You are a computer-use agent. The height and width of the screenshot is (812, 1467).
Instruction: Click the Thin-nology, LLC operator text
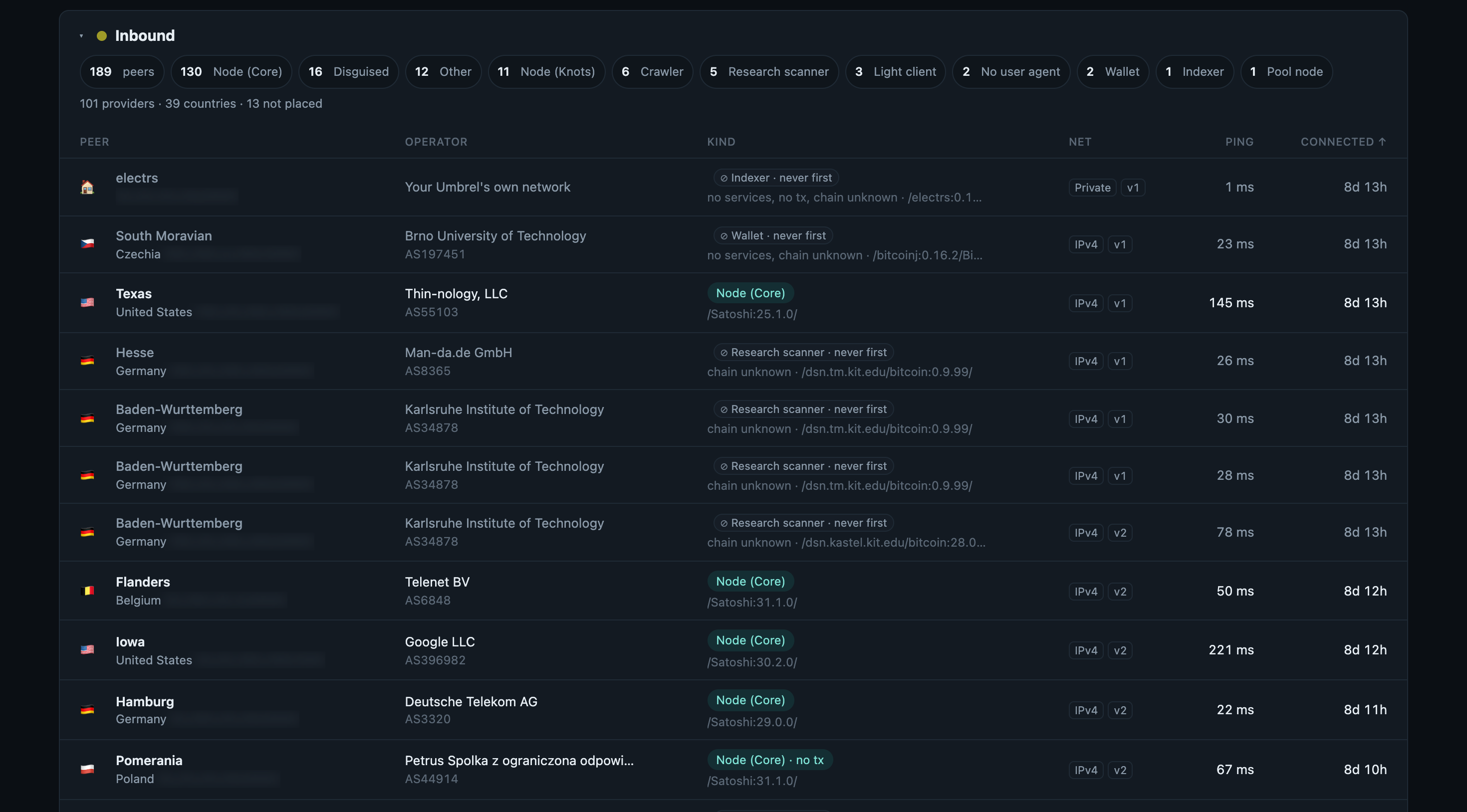coord(456,294)
